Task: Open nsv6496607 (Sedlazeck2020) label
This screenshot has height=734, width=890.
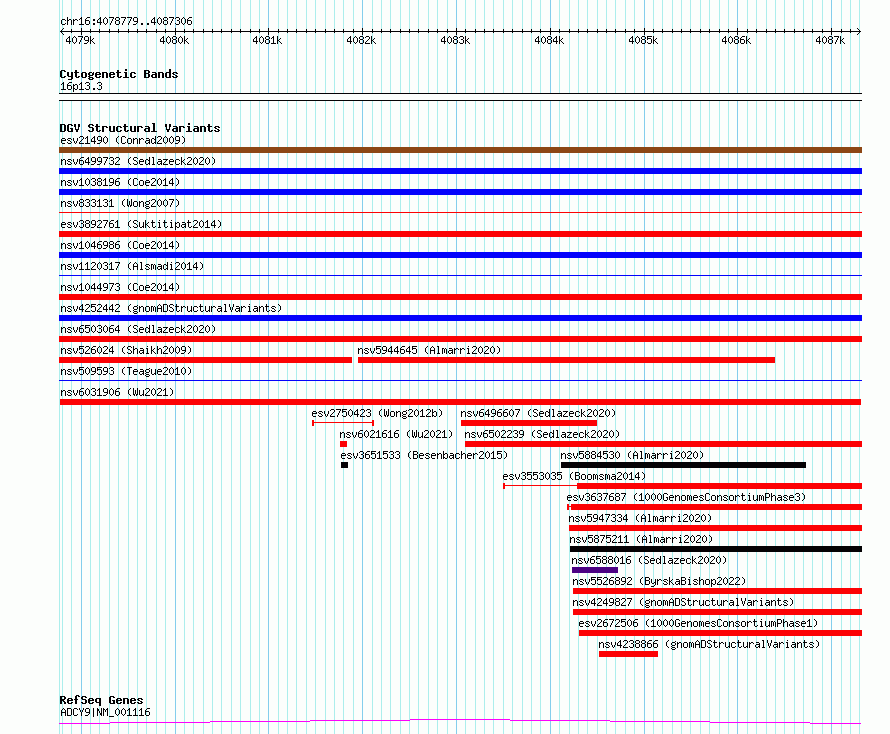Action: 538,413
